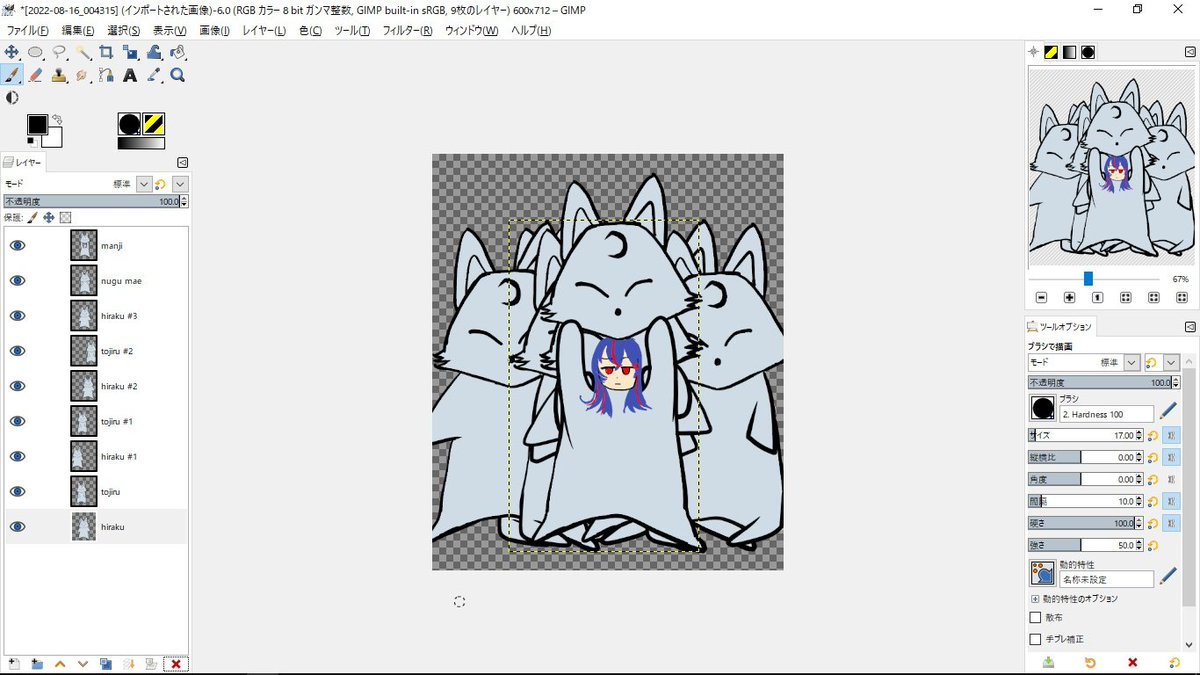Image resolution: width=1200 pixels, height=675 pixels.
Task: Create a new layer group
Action: [x=37, y=663]
